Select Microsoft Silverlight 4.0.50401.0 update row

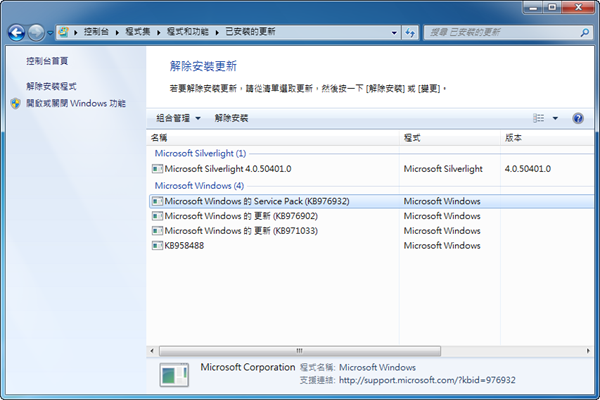click(370, 169)
